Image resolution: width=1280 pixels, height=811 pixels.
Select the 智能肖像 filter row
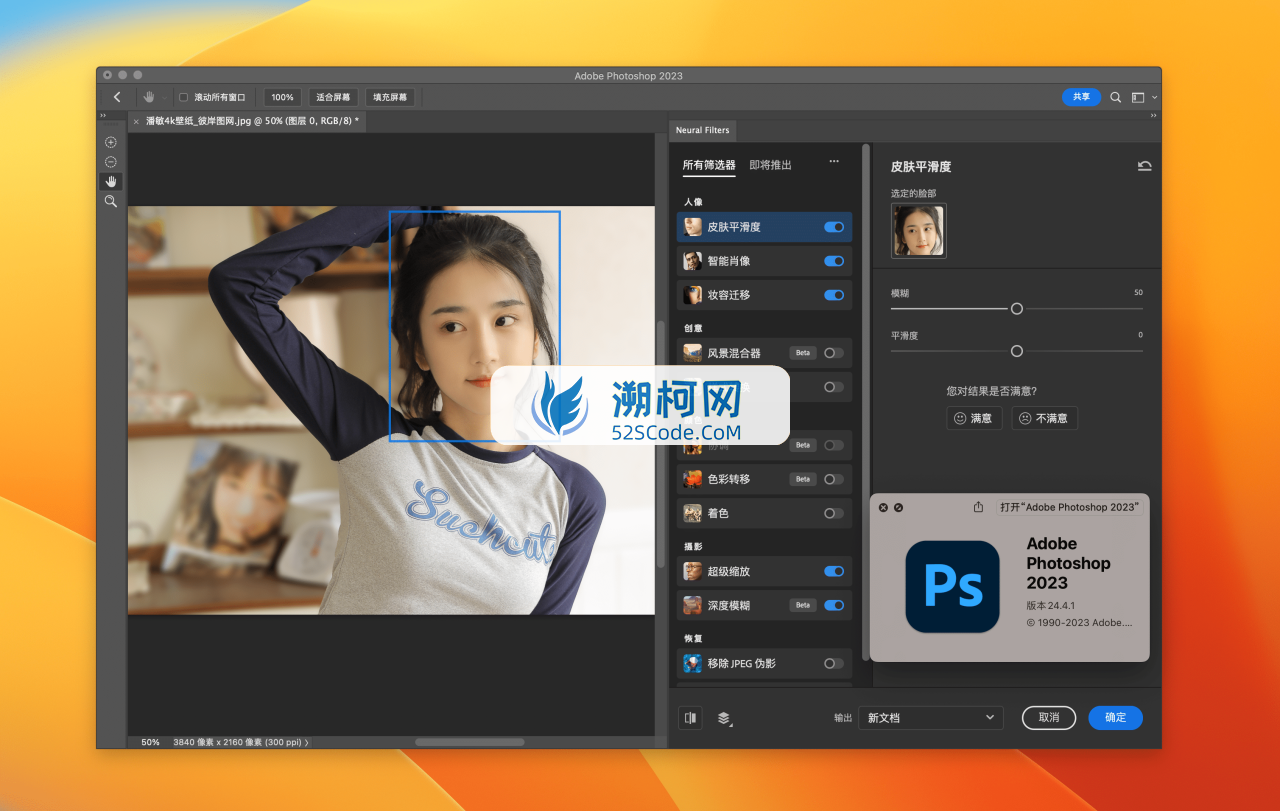tap(764, 261)
